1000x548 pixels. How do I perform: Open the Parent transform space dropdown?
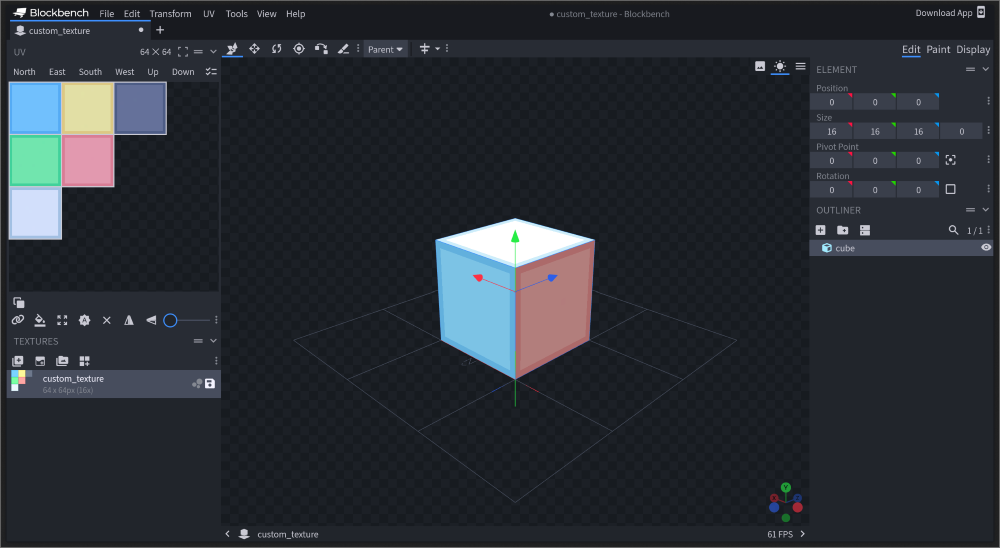[385, 49]
